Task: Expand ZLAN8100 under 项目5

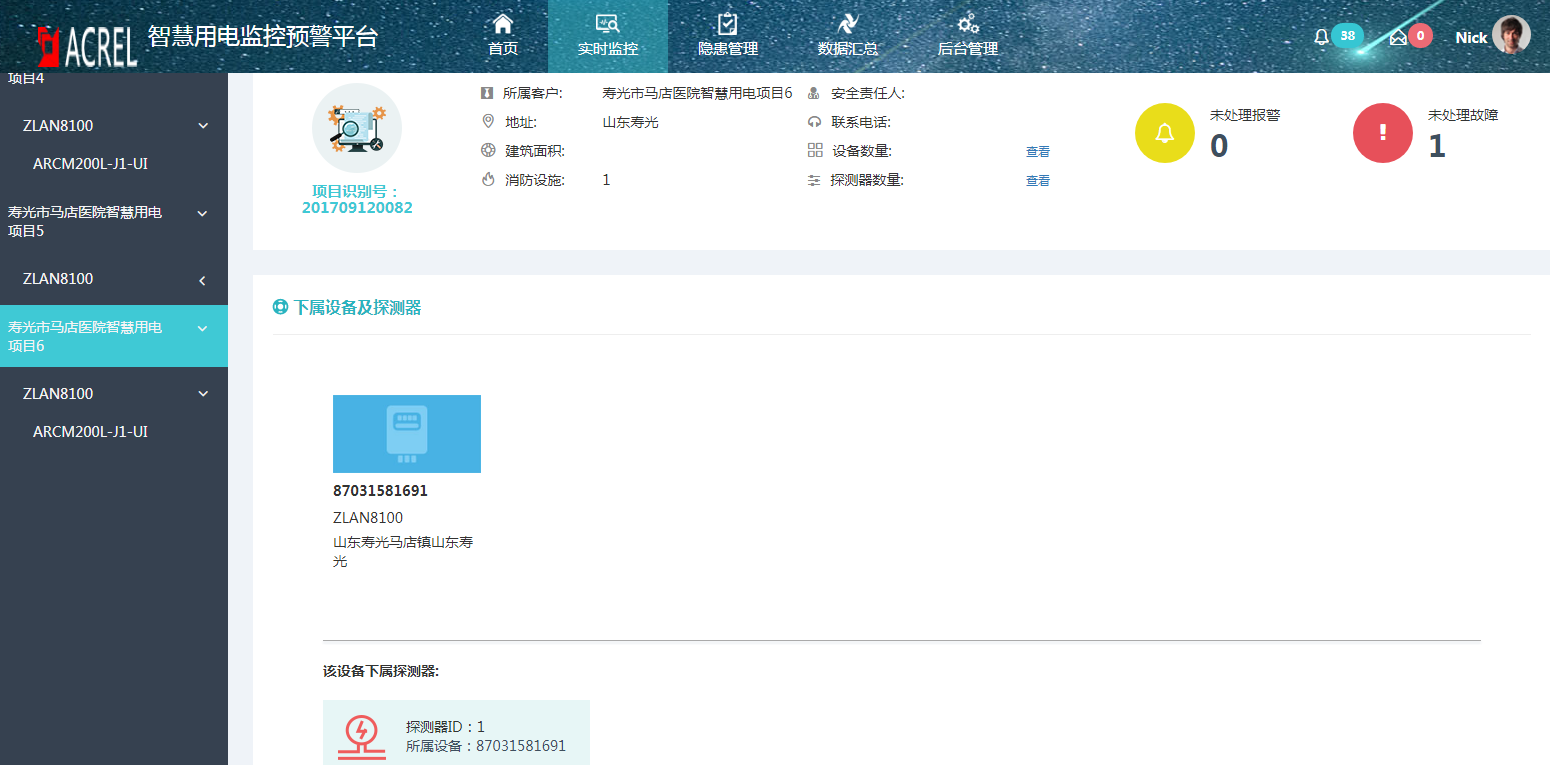Action: 203,280
